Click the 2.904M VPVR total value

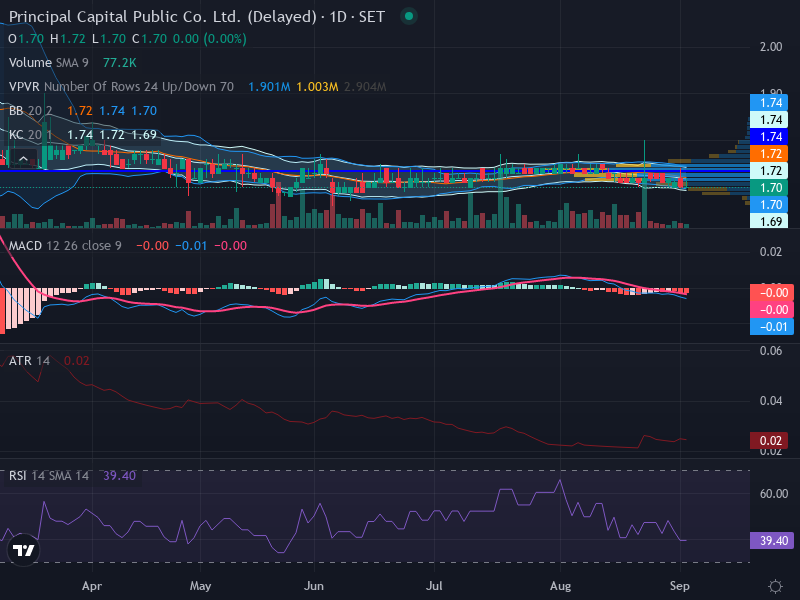click(x=365, y=87)
